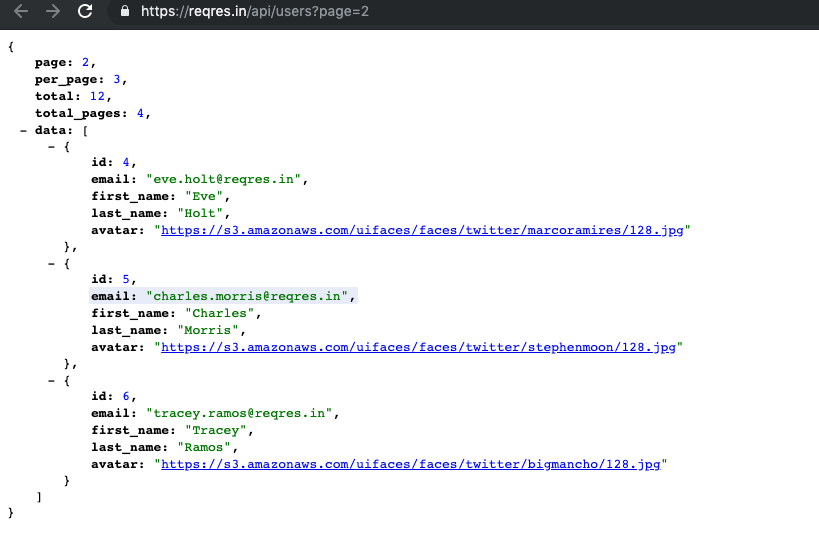
Task: Click the total value 12
Action: pyautogui.click(x=97, y=97)
